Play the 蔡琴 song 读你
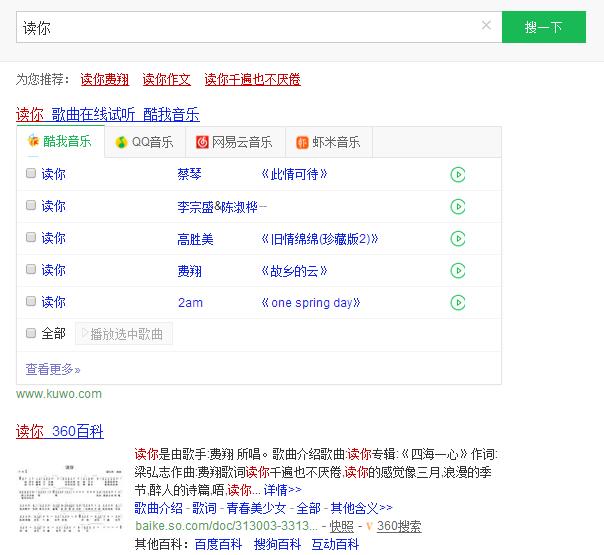 pyautogui.click(x=458, y=175)
